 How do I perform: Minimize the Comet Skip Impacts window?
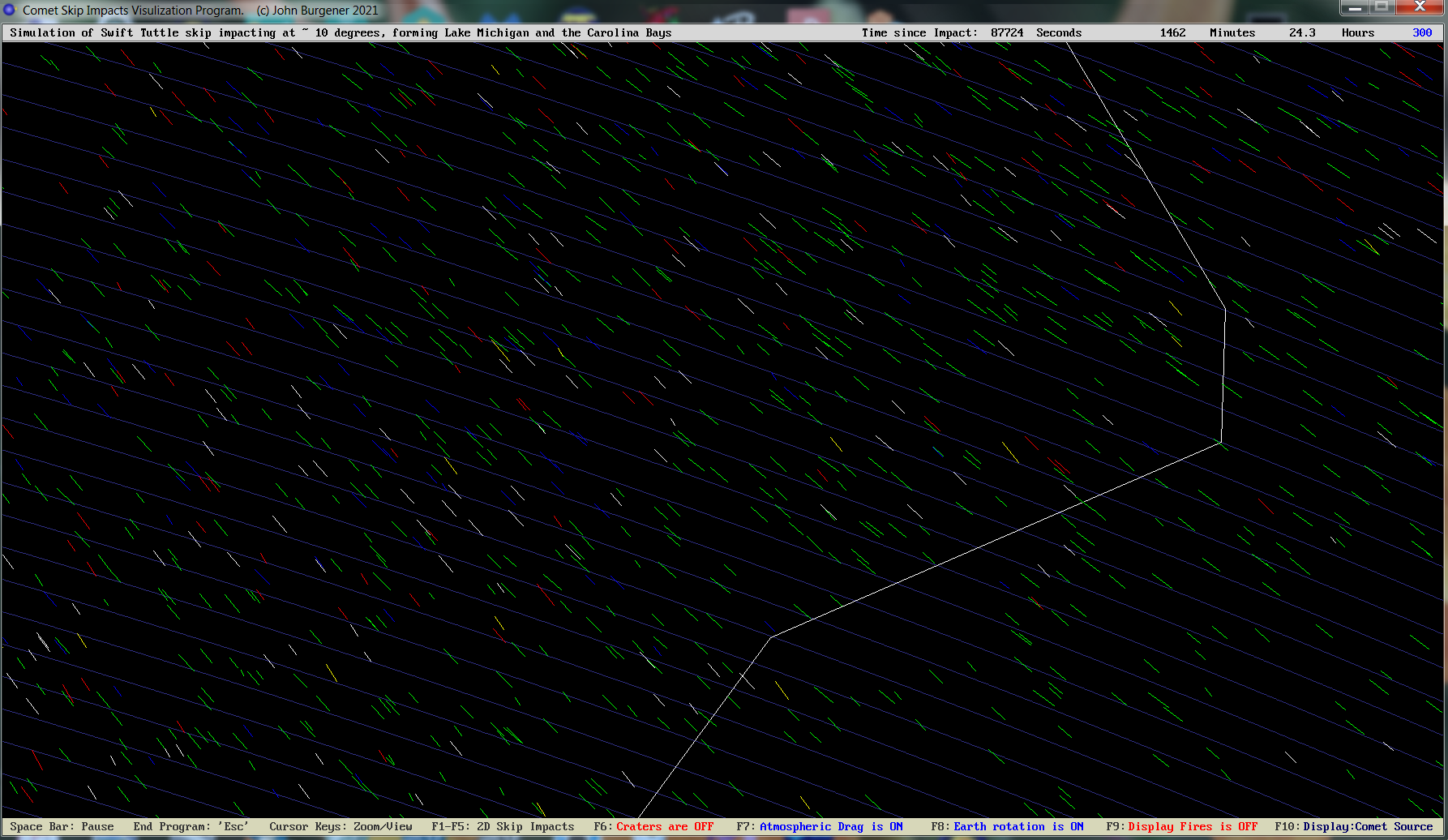1354,8
